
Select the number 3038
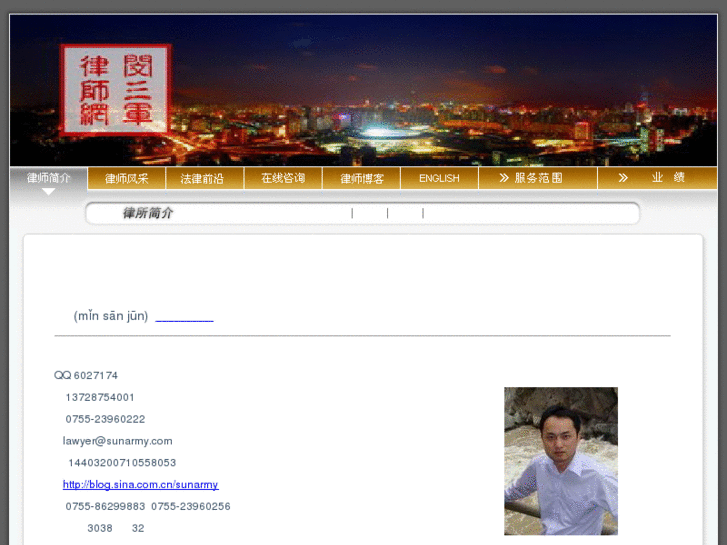click(100, 528)
